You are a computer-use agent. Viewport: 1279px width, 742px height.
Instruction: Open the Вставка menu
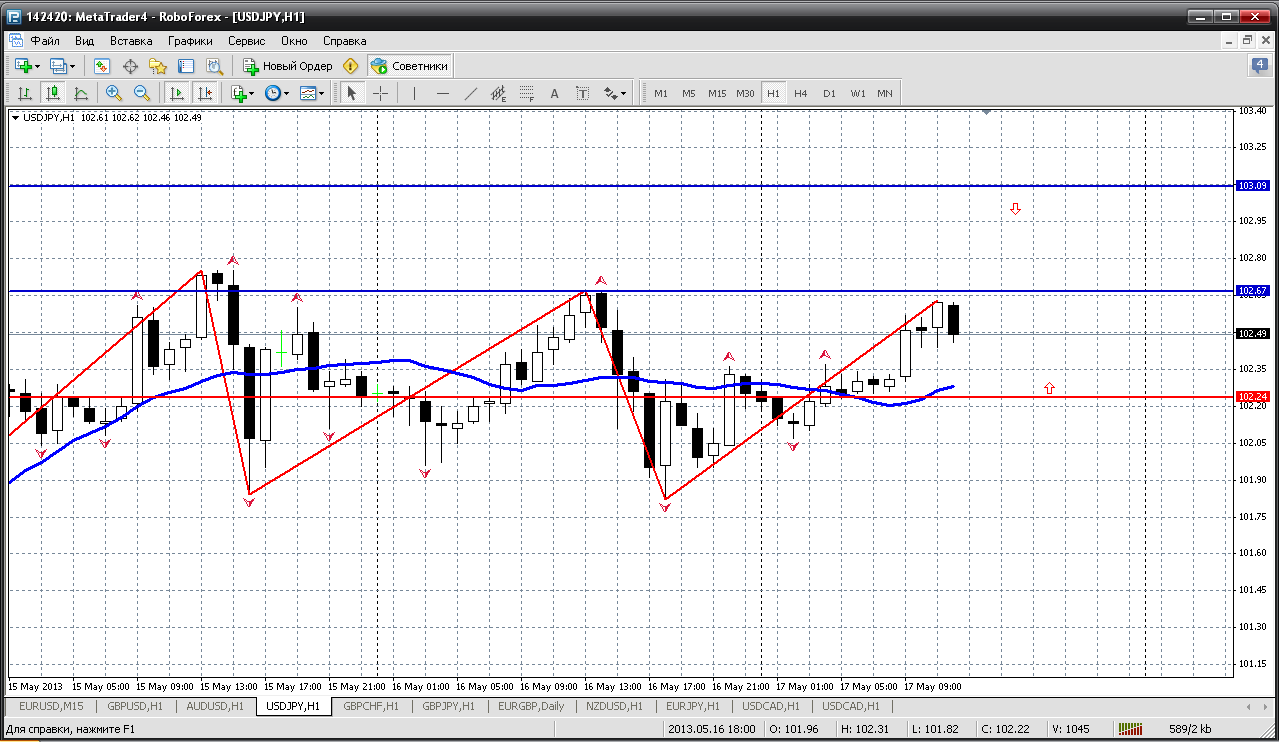[x=131, y=41]
